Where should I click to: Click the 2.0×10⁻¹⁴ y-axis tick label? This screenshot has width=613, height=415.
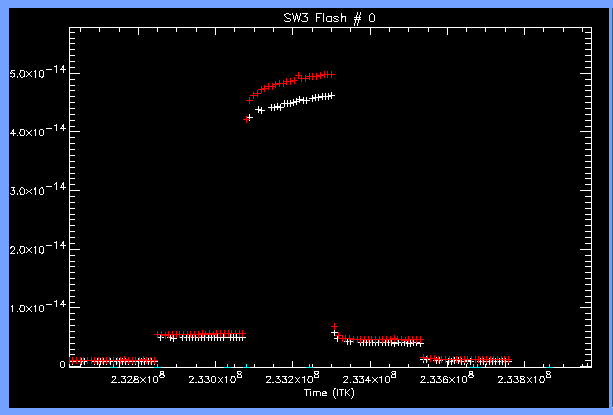(x=36, y=248)
